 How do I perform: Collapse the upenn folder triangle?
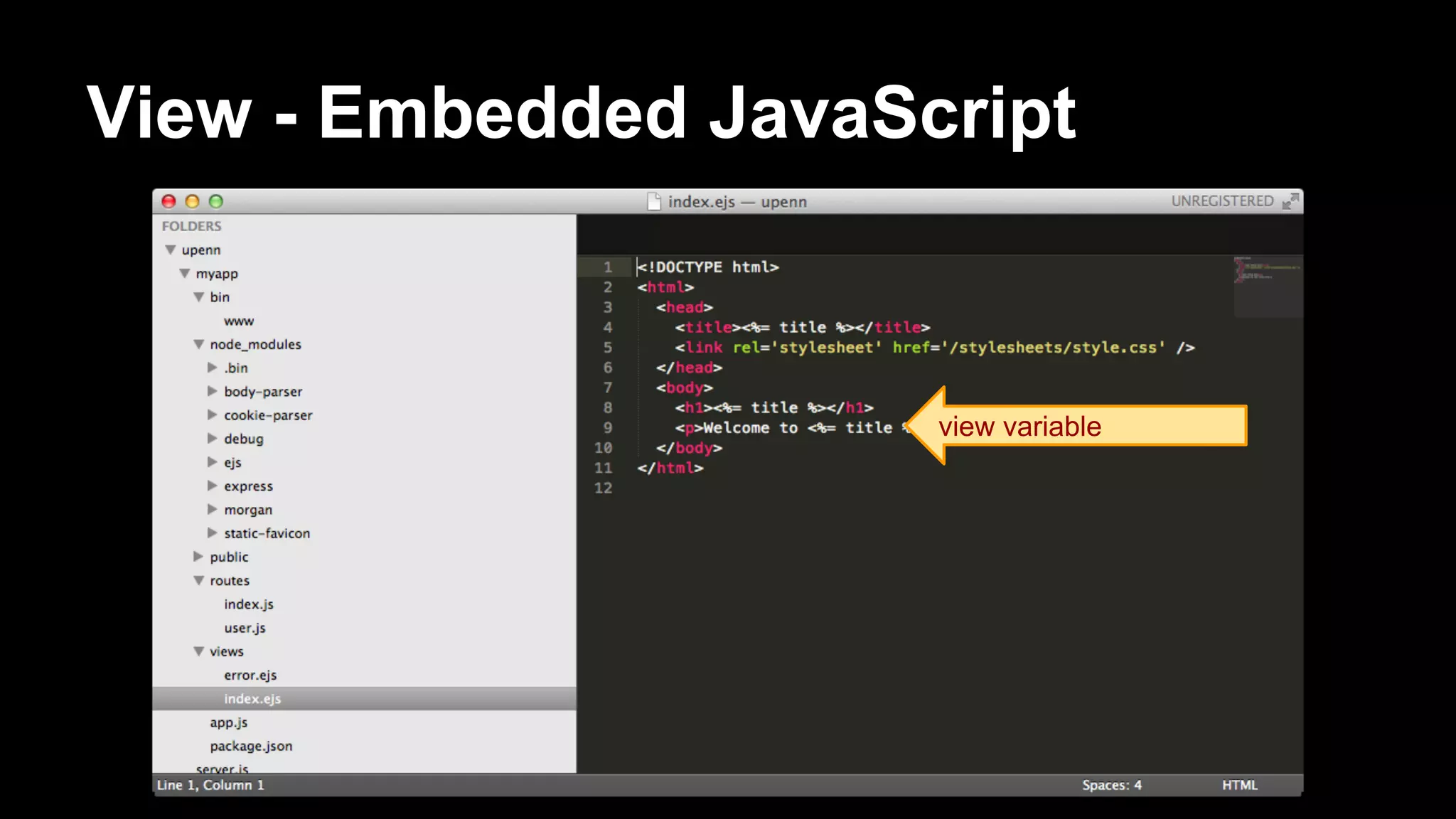[171, 250]
